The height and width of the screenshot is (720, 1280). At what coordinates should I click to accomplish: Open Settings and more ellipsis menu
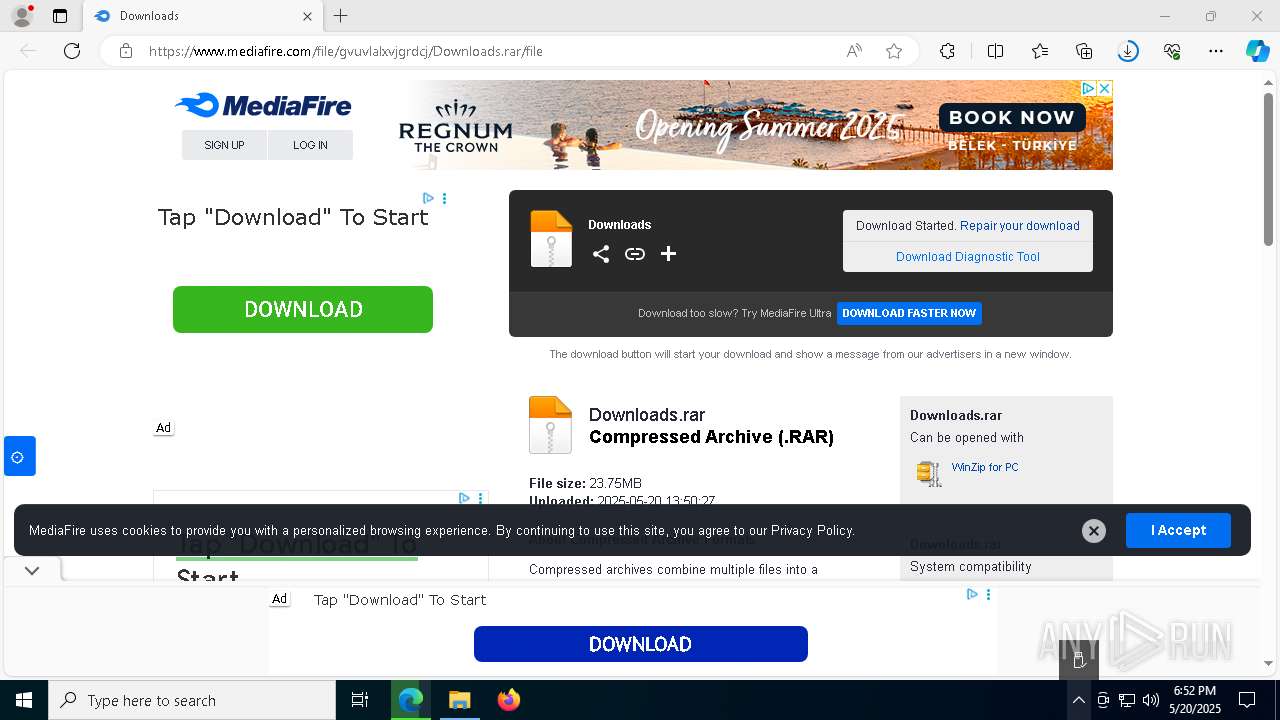1216,51
